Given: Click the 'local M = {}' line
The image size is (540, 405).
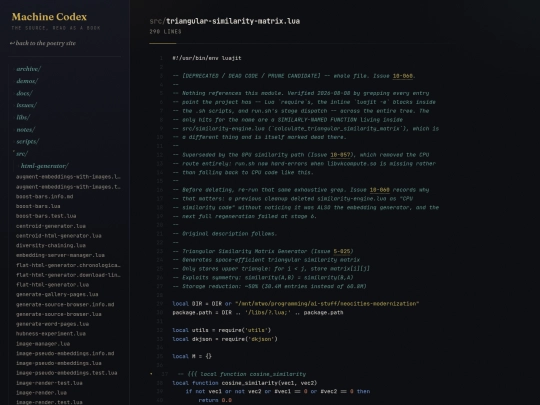Looking at the screenshot, I should point(192,356).
